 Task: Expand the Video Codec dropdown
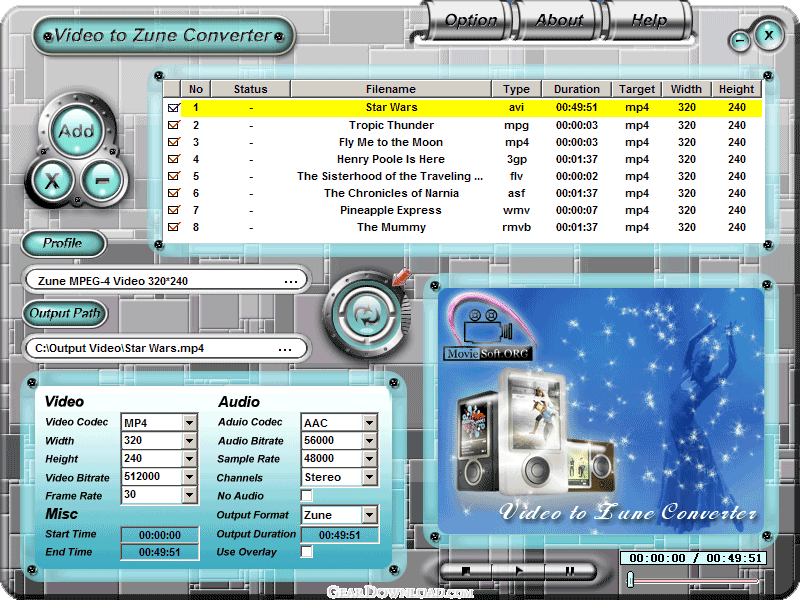189,422
